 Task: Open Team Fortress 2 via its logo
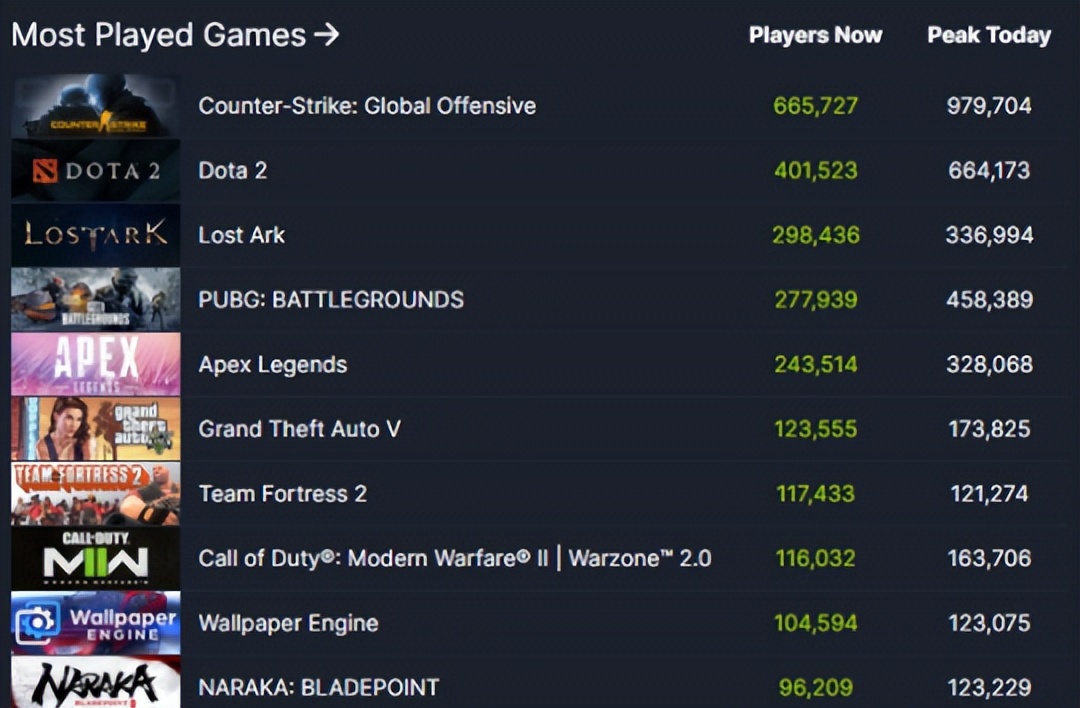tap(95, 493)
